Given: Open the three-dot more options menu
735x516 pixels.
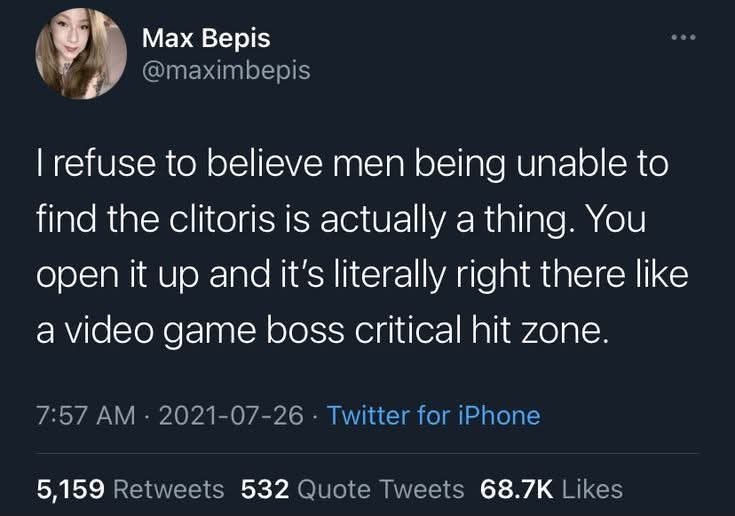Looking at the screenshot, I should (683, 37).
